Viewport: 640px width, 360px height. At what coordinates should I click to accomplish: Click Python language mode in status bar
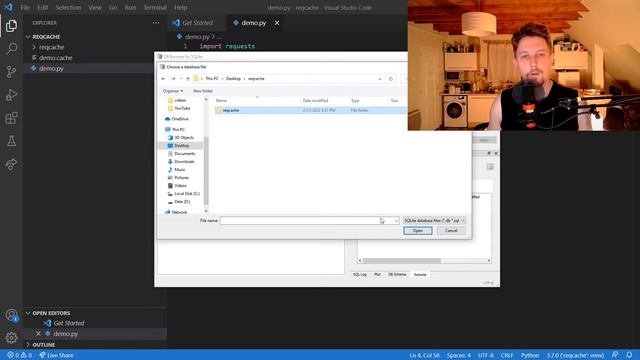530,355
